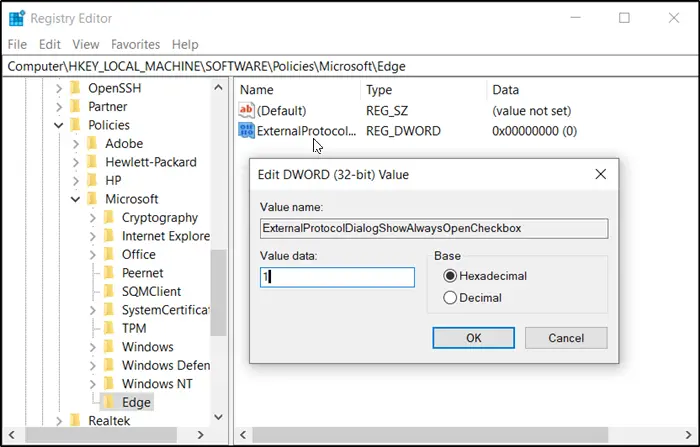Collapse the Policies key

pos(59,125)
